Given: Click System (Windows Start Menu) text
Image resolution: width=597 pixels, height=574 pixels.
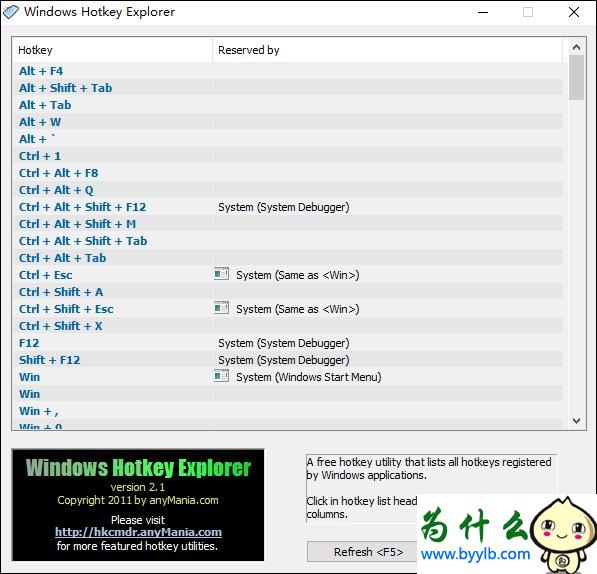Looking at the screenshot, I should tap(308, 377).
